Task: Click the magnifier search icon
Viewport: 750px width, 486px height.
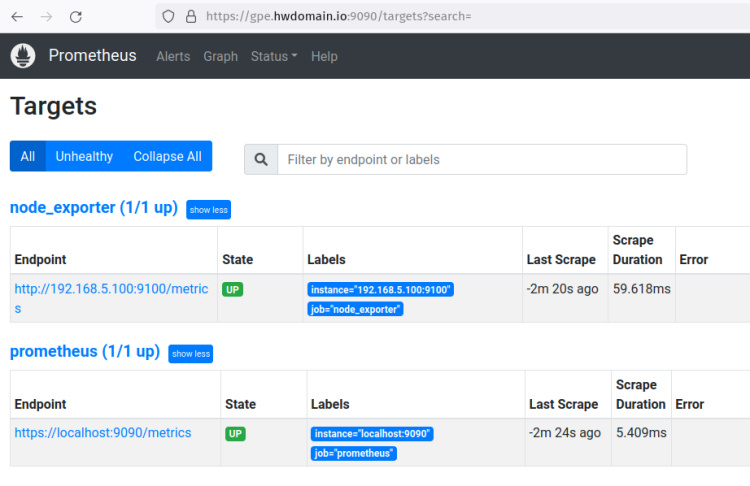Action: (x=261, y=159)
